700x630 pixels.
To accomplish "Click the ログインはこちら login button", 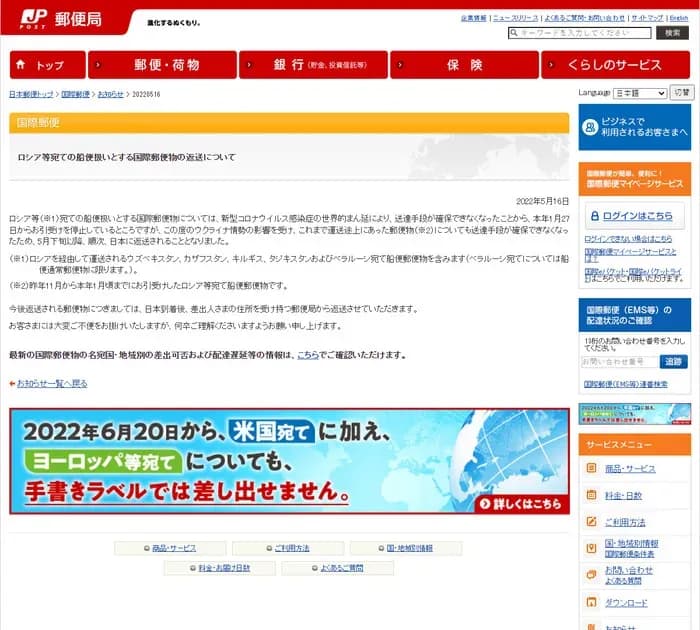I will [634, 216].
